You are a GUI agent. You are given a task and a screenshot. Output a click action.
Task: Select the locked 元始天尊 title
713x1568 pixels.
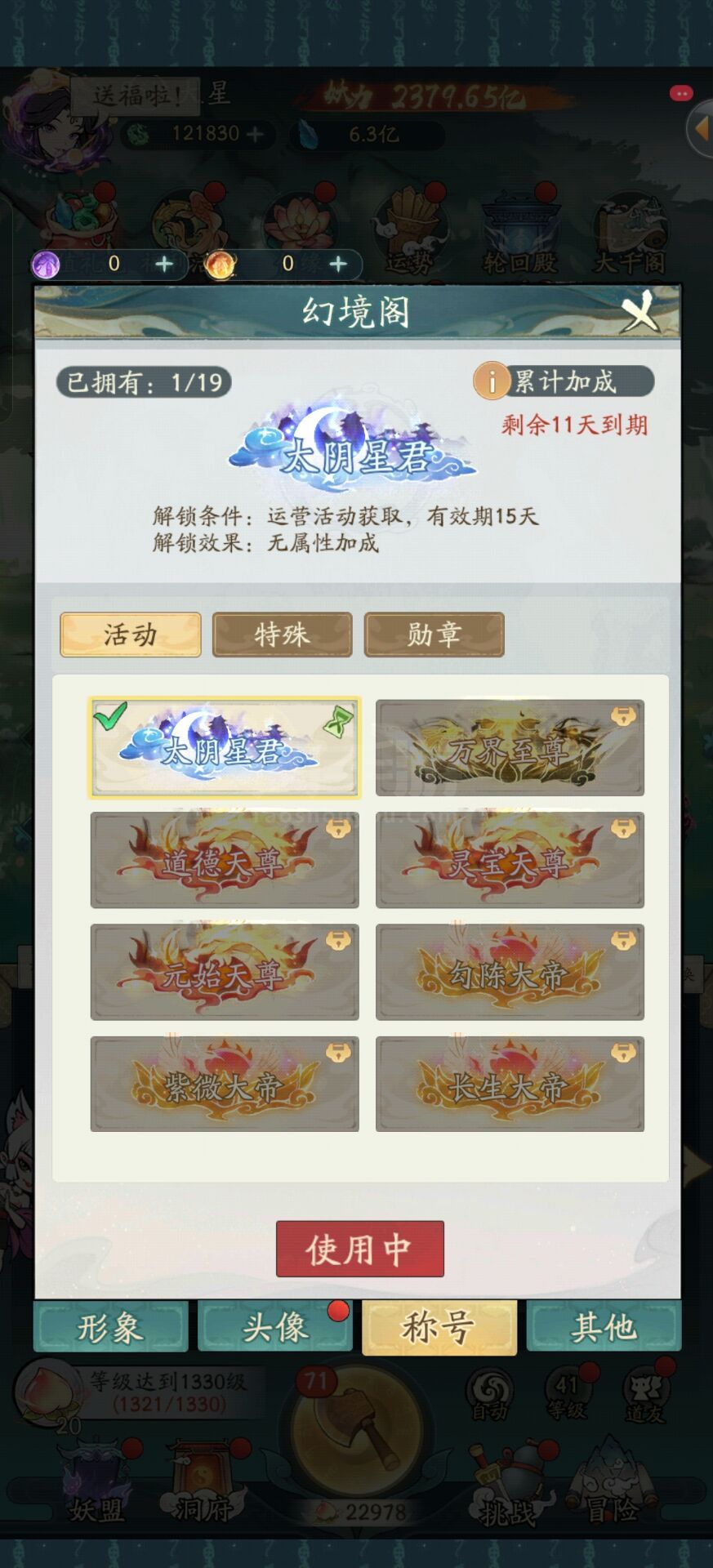224,972
